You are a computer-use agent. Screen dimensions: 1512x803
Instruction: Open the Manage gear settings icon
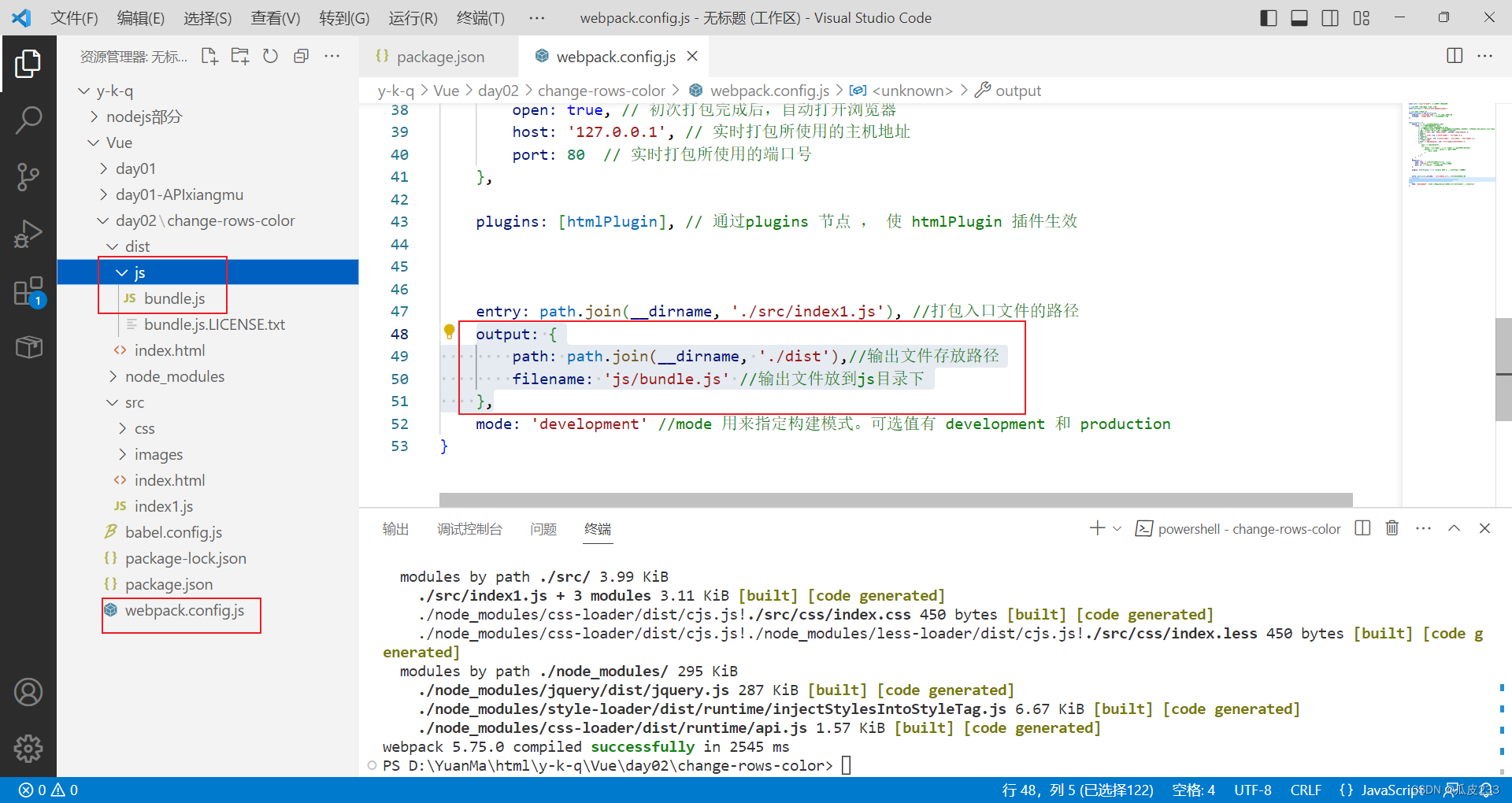tap(28, 749)
